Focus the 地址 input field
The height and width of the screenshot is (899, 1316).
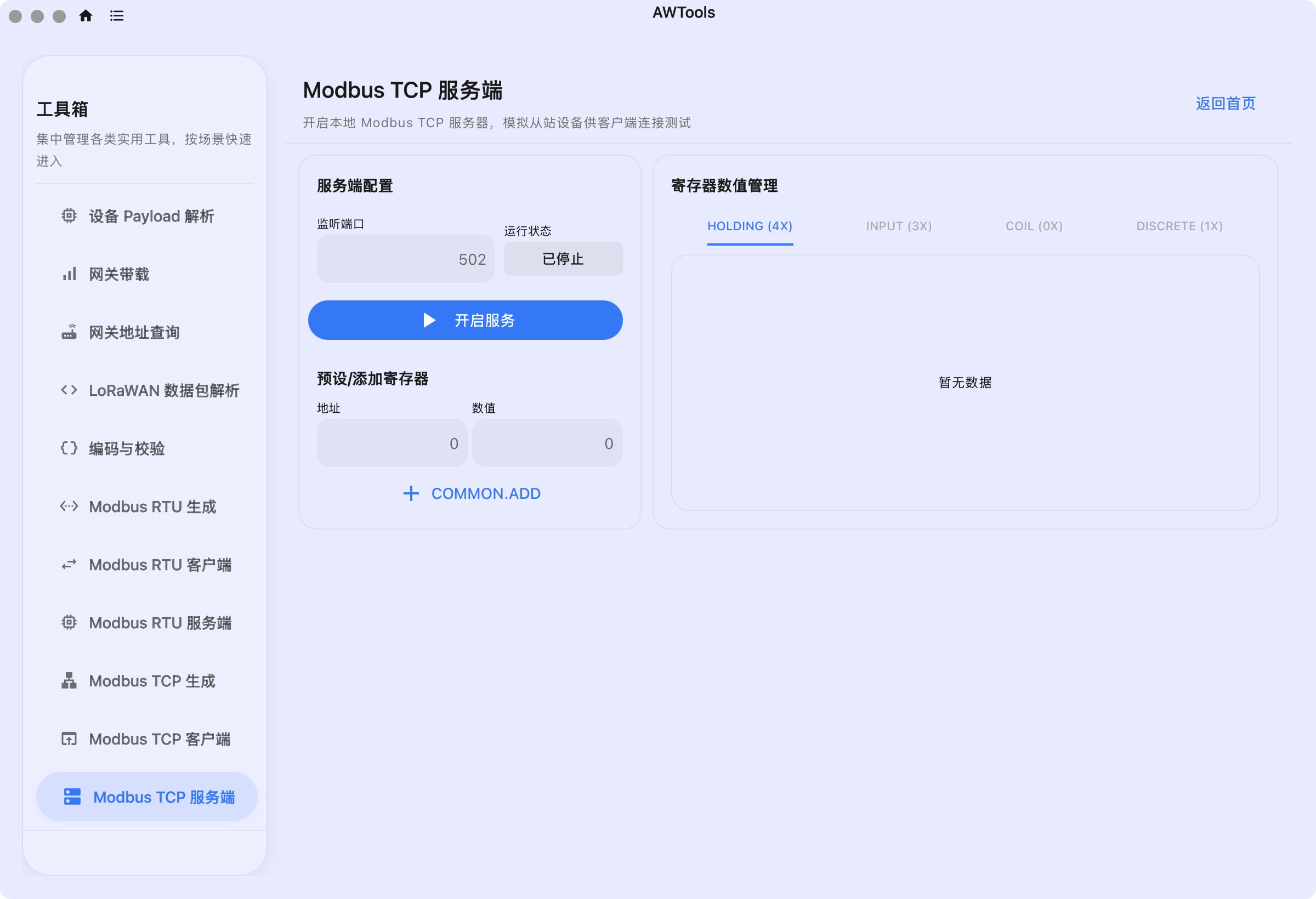[393, 443]
